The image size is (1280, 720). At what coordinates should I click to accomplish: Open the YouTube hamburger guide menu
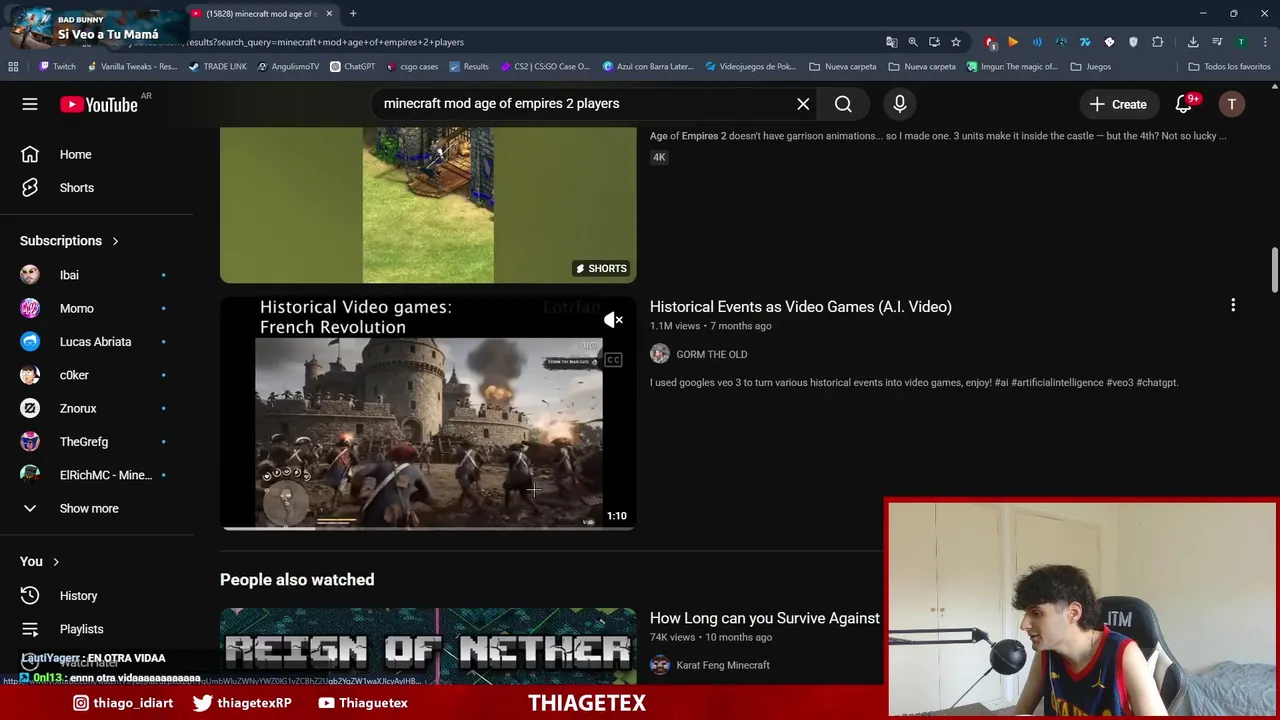30,104
